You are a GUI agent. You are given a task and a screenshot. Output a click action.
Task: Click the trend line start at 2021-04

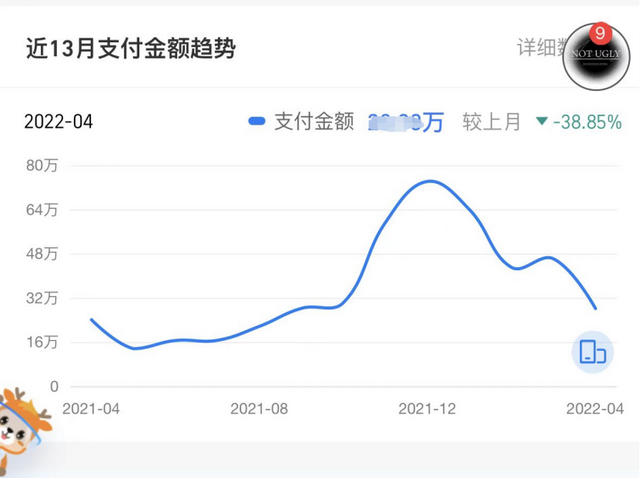tap(91, 320)
